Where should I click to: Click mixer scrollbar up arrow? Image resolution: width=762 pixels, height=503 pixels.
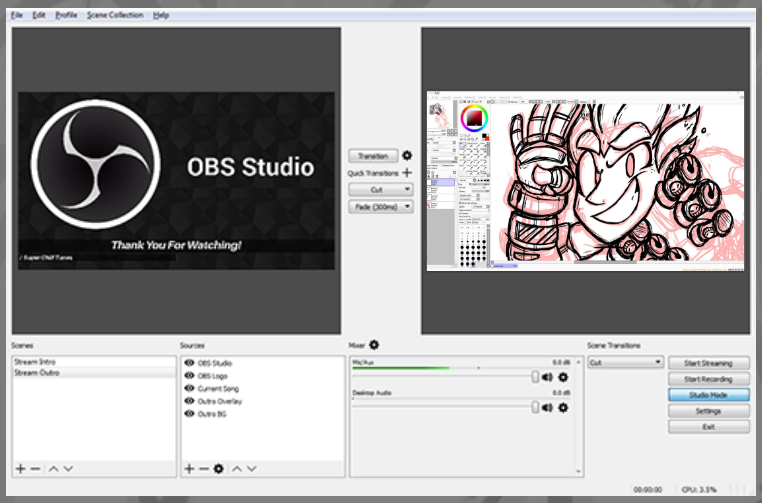(x=578, y=362)
